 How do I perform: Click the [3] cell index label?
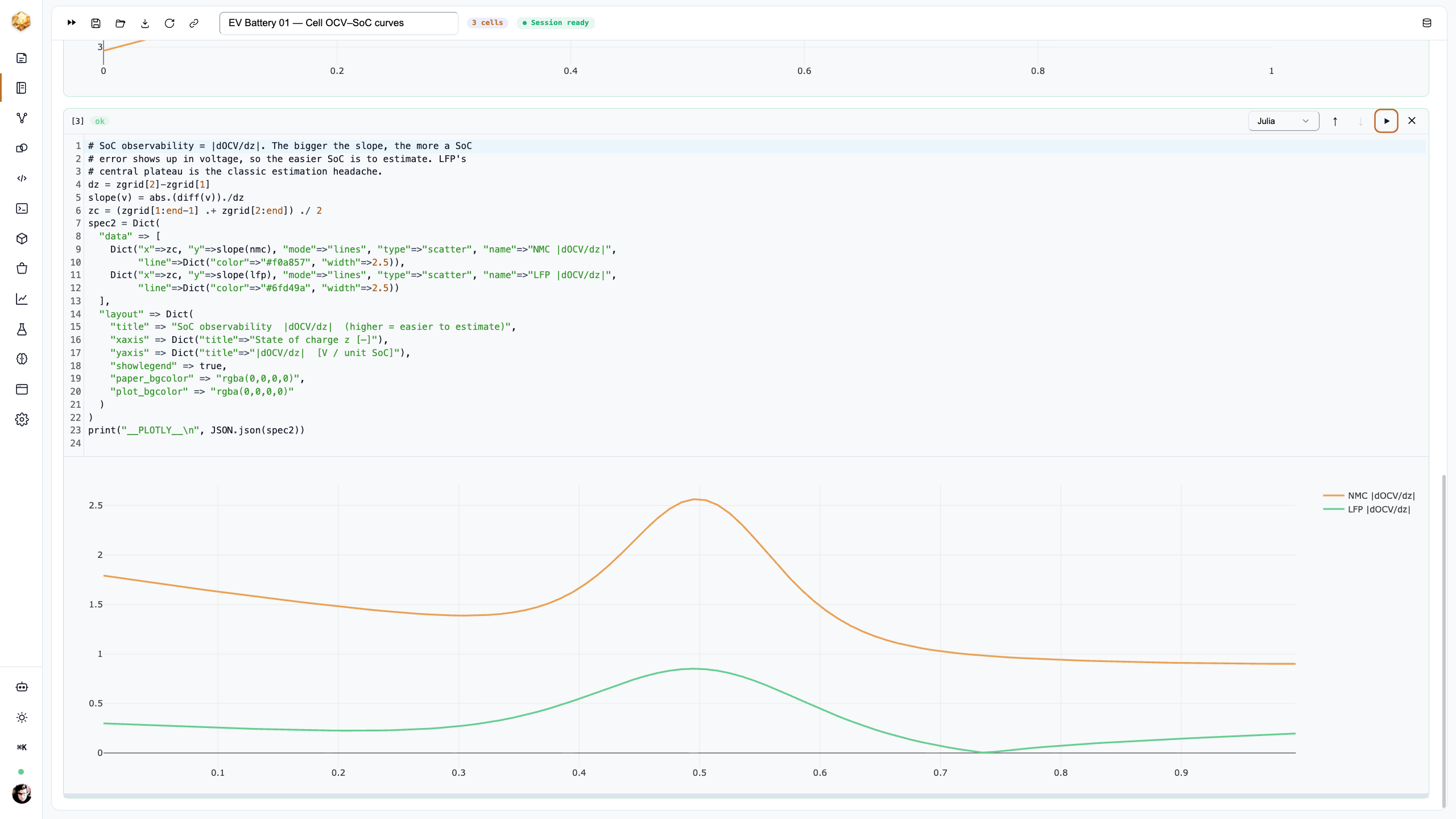coord(78,121)
